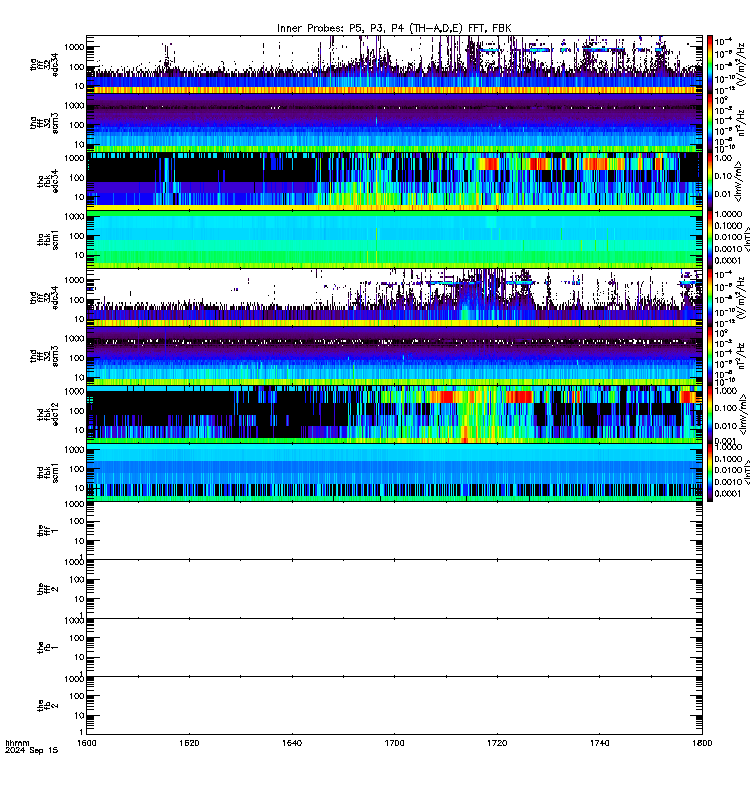
Task: Click the "<|mV/m|>" unit label beside tha fbk edc34
Action: (738, 182)
